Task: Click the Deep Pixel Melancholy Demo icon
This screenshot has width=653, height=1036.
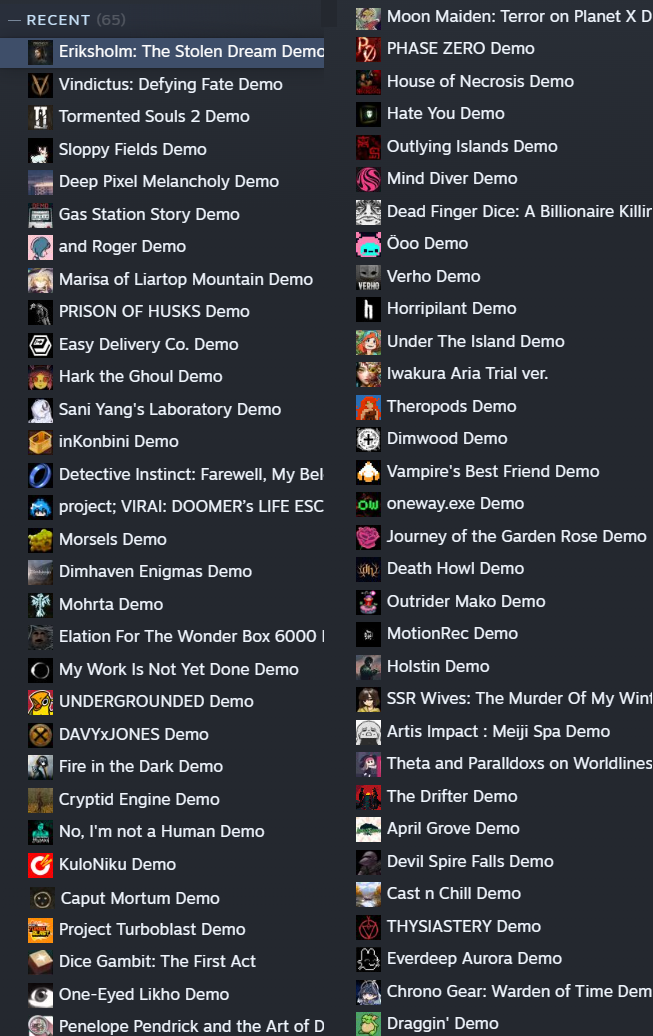Action: tap(40, 182)
